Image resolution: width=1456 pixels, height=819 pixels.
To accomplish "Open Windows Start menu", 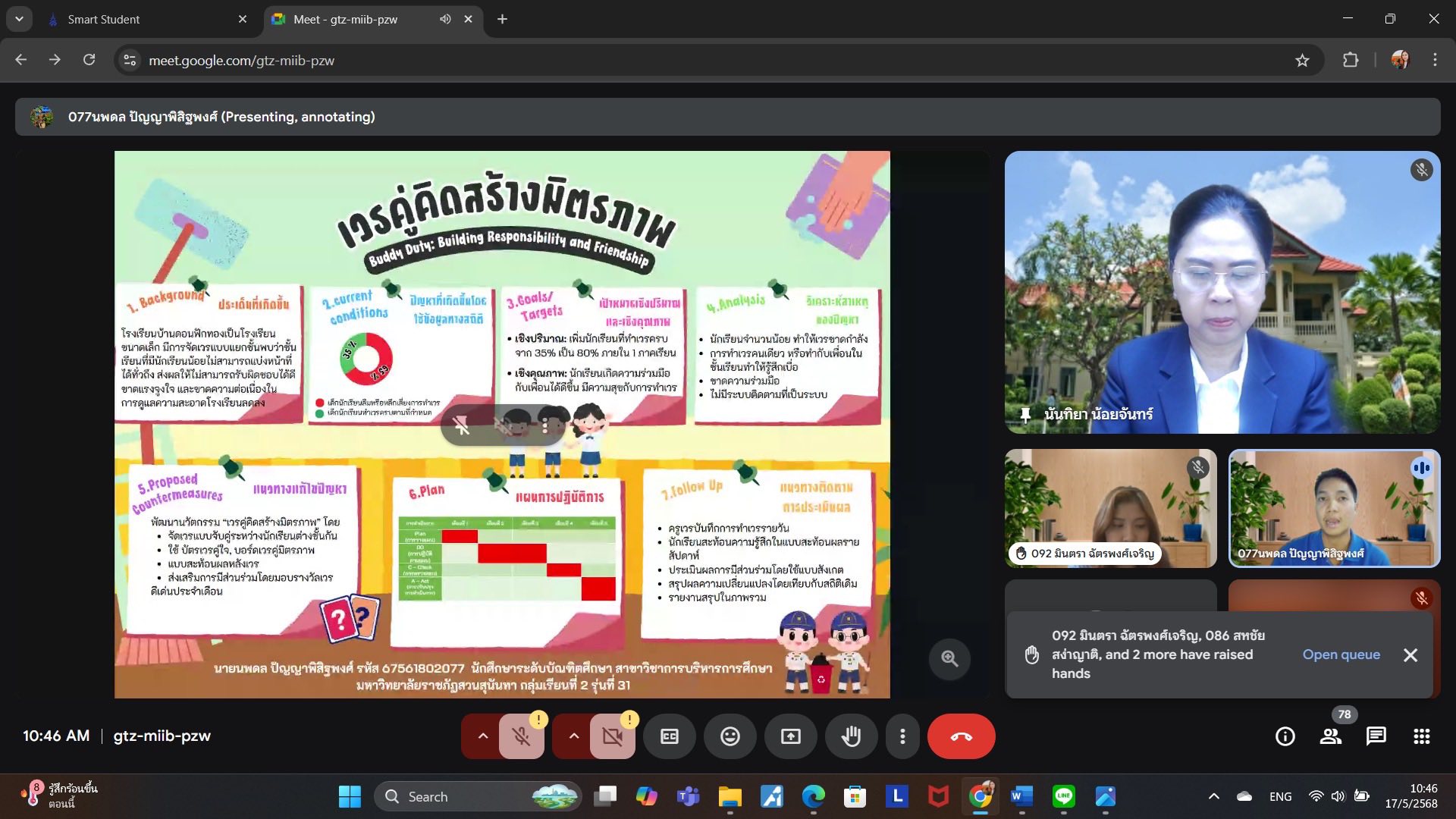I will point(350,797).
